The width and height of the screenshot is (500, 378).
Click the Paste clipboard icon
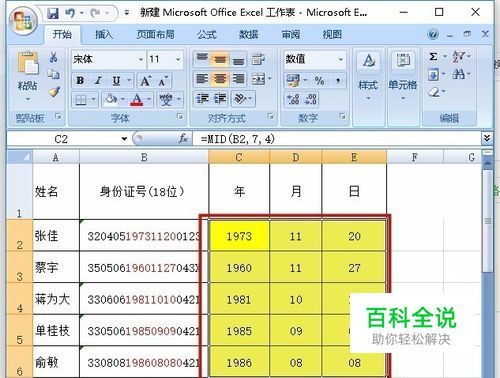pos(28,63)
